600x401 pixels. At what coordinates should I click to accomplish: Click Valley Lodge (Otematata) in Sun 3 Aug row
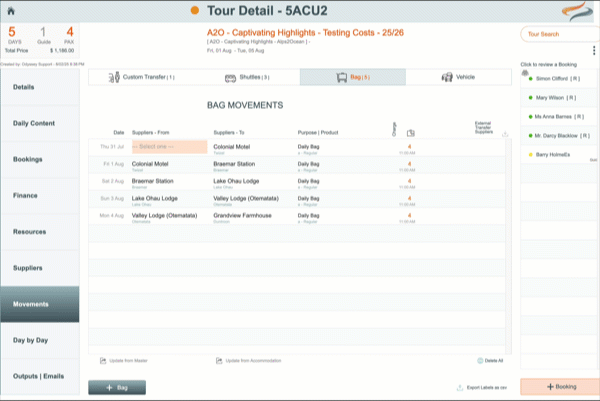[246, 198]
